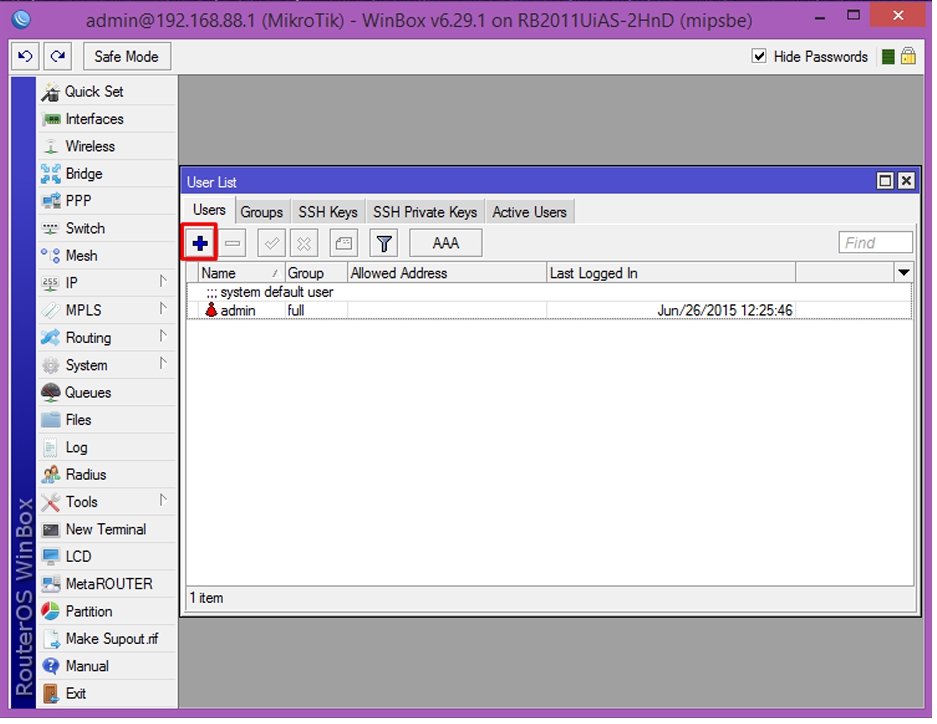The width and height of the screenshot is (937, 724).
Task: Open the Files menu item
Action: [x=108, y=420]
